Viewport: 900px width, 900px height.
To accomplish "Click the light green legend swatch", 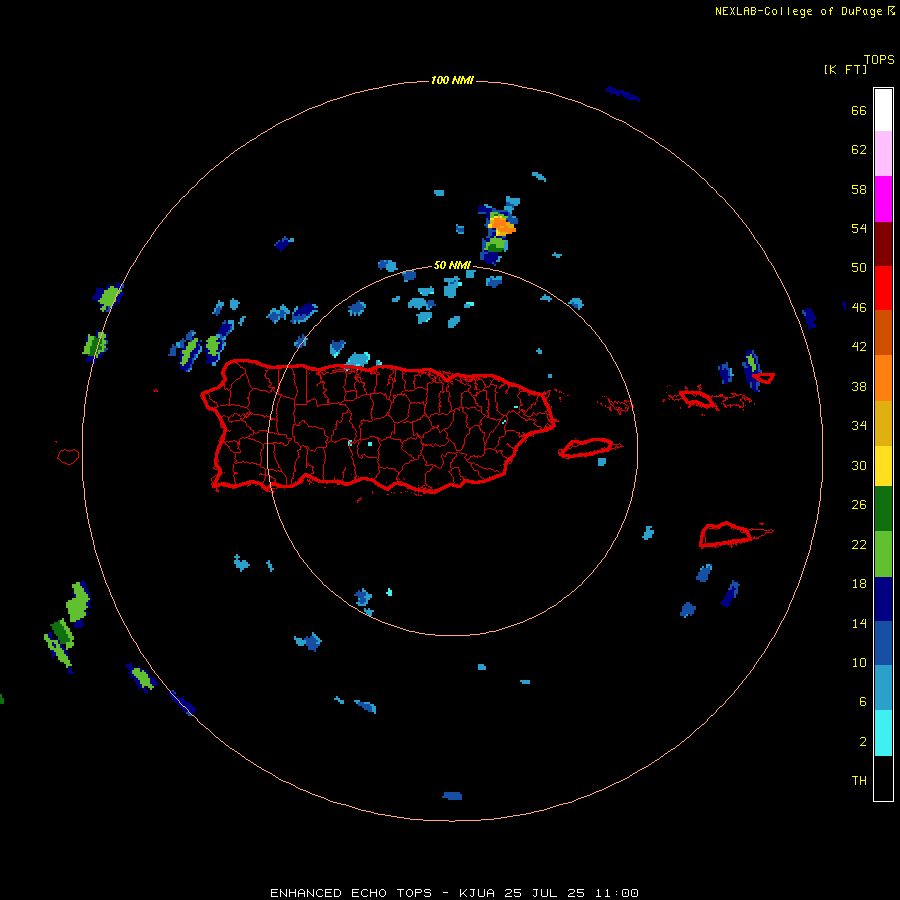I will pyautogui.click(x=883, y=554).
